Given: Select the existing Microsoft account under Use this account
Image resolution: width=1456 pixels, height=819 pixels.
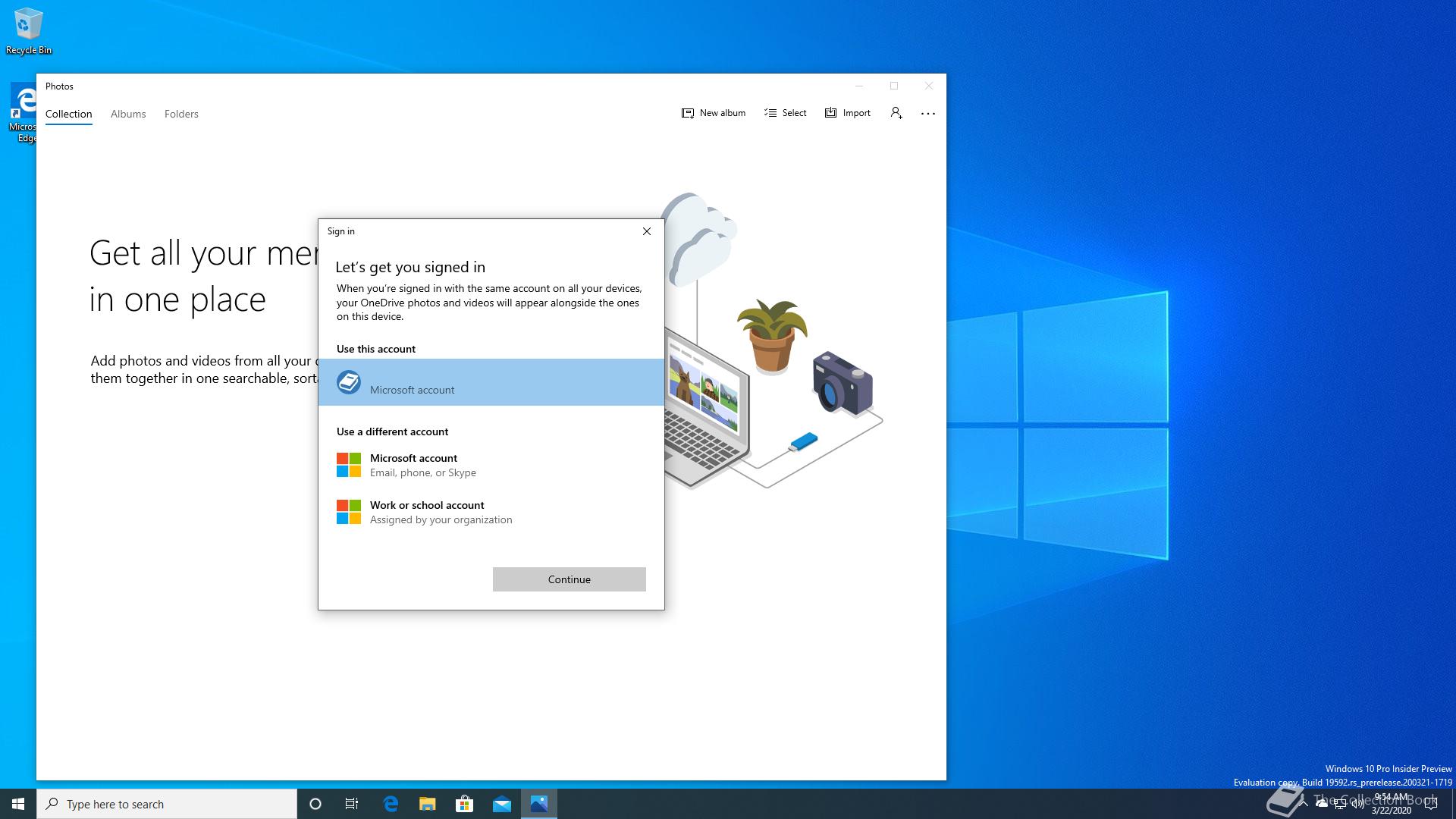Looking at the screenshot, I should click(x=491, y=382).
